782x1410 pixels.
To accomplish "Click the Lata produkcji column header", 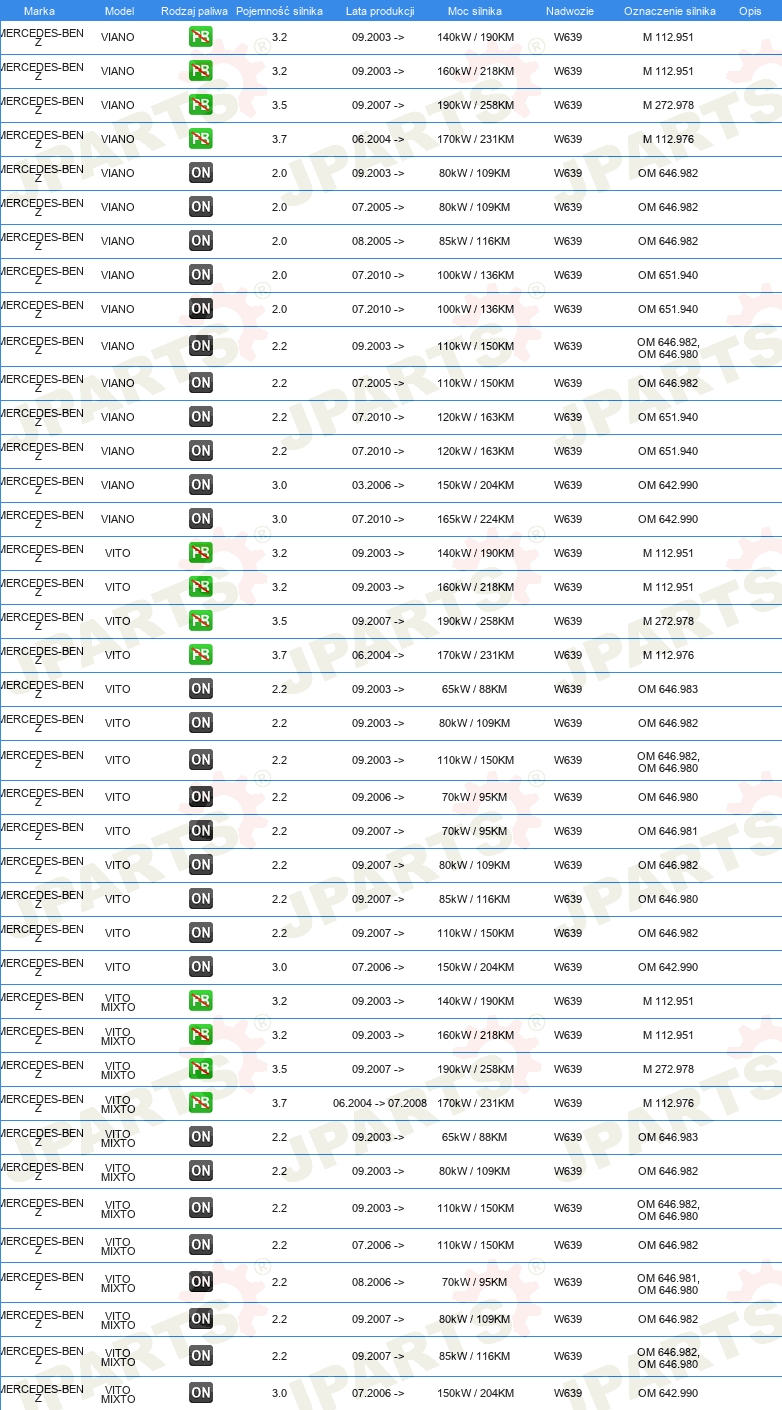I will point(379,11).
